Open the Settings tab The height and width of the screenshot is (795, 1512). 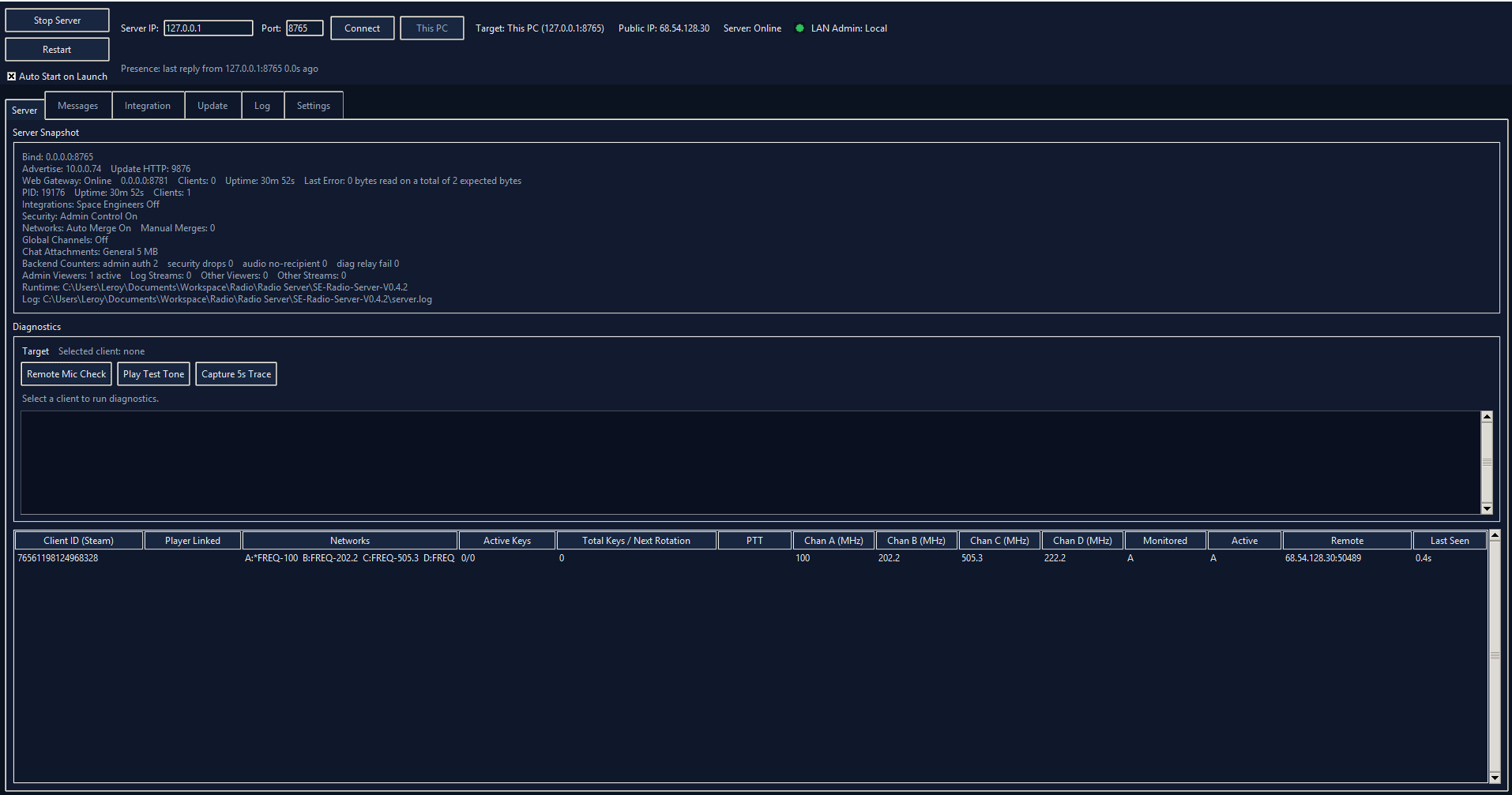[314, 106]
